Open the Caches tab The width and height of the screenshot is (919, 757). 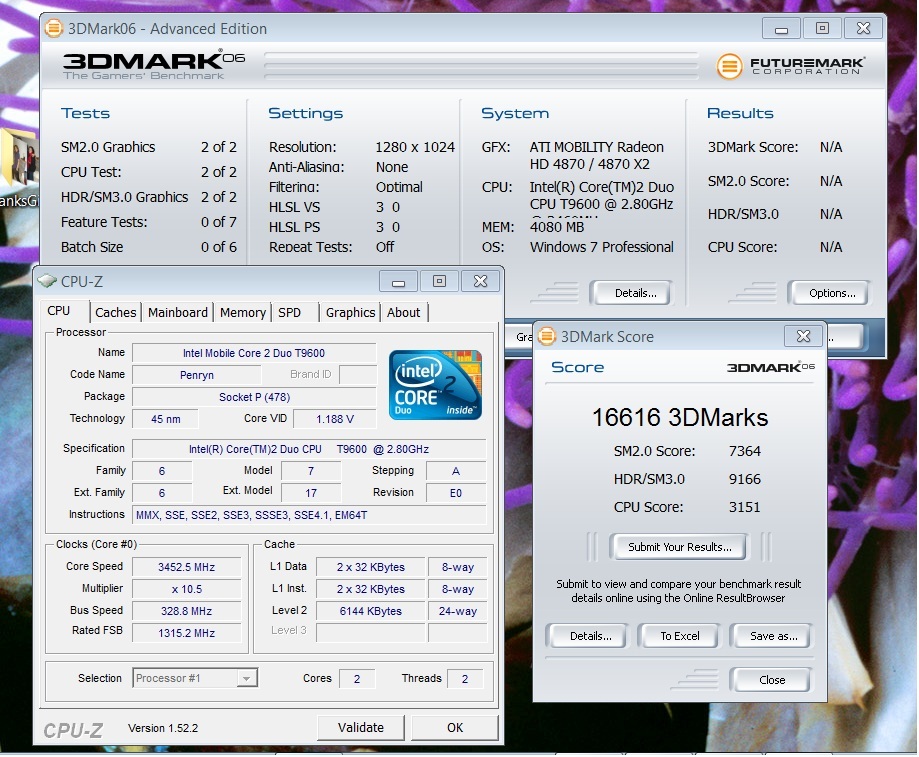pyautogui.click(x=115, y=313)
